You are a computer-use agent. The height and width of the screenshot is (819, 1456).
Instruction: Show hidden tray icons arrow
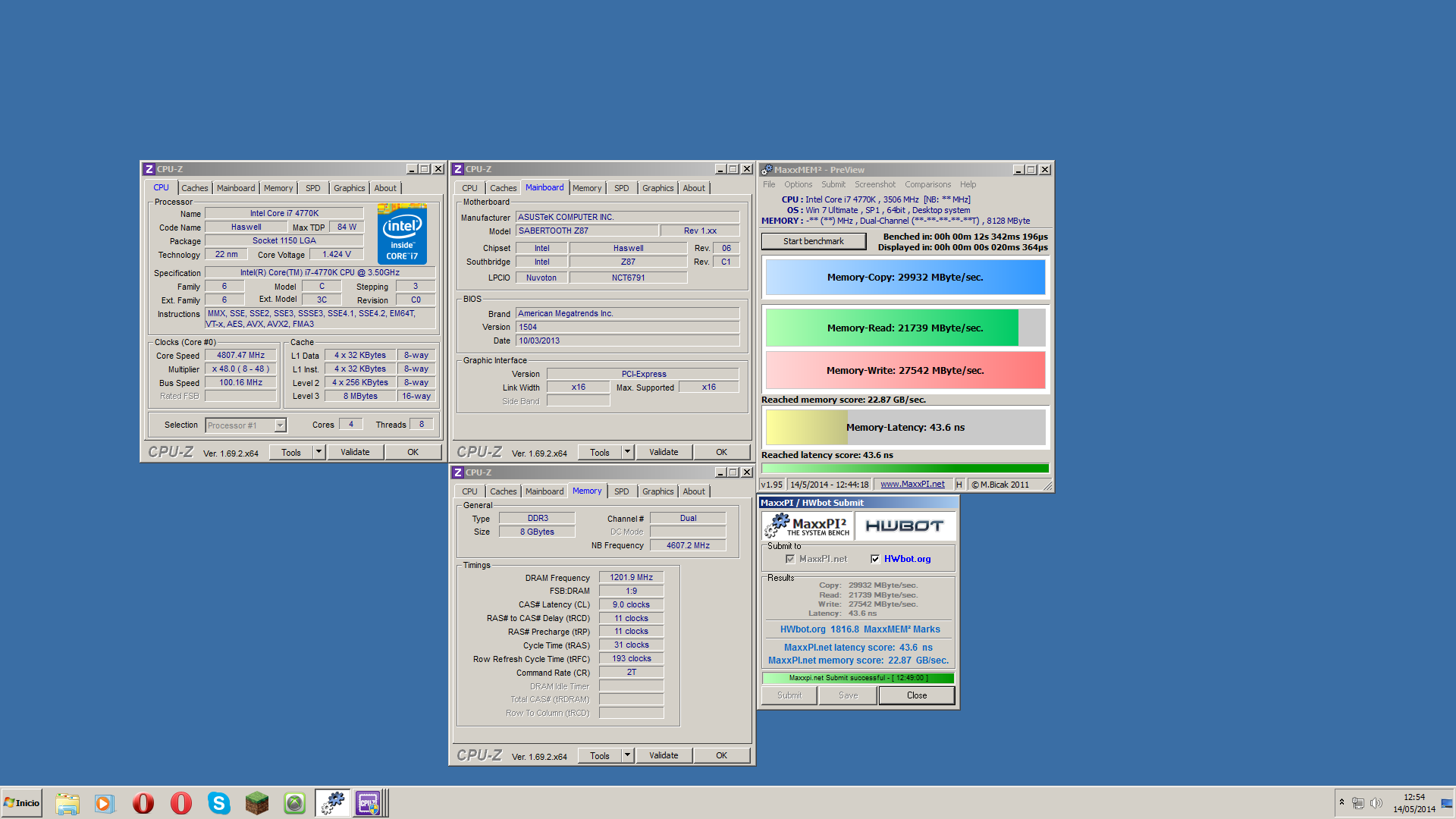[1341, 802]
